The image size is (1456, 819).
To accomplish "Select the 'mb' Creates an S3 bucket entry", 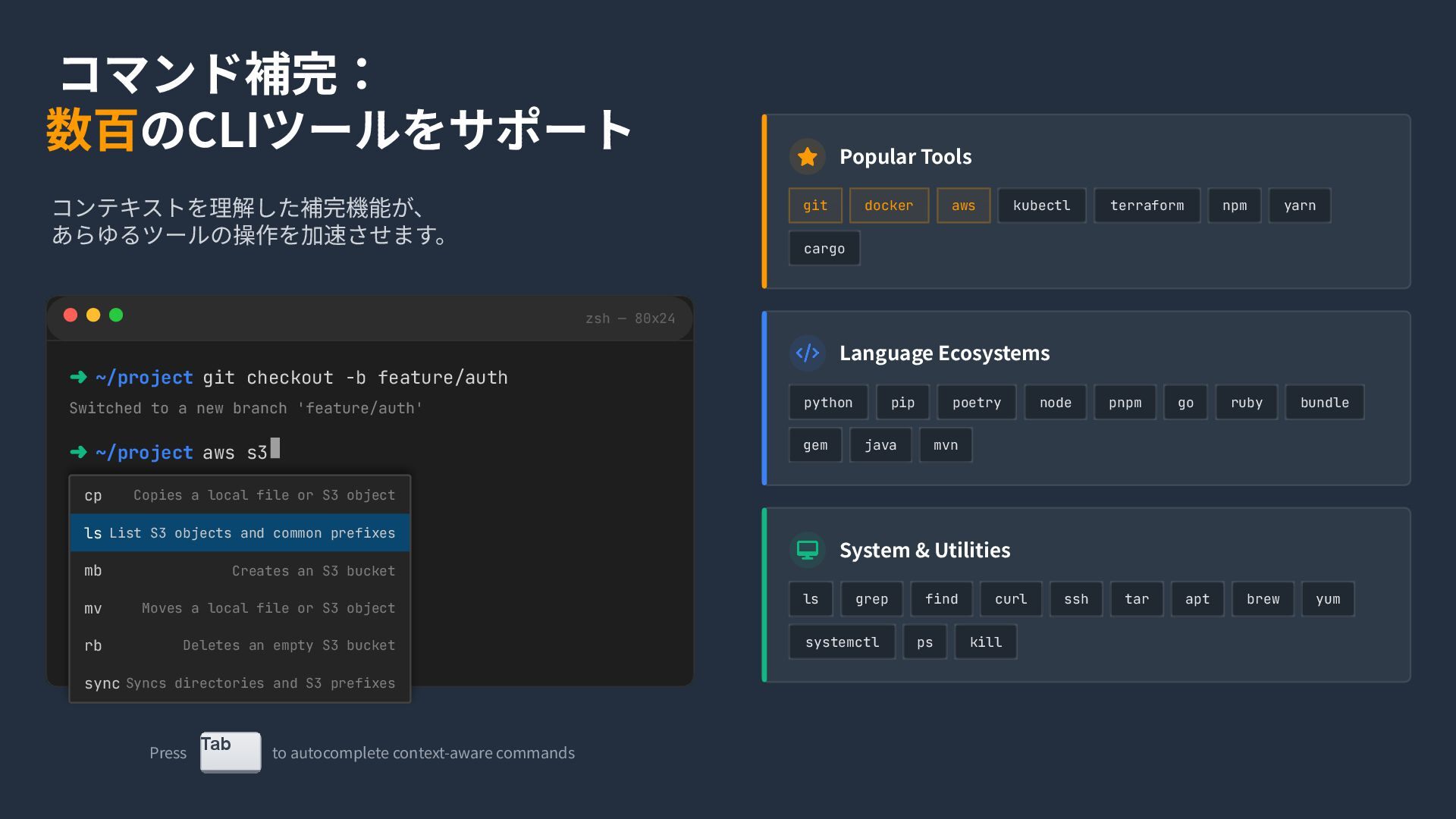I will 240,571.
